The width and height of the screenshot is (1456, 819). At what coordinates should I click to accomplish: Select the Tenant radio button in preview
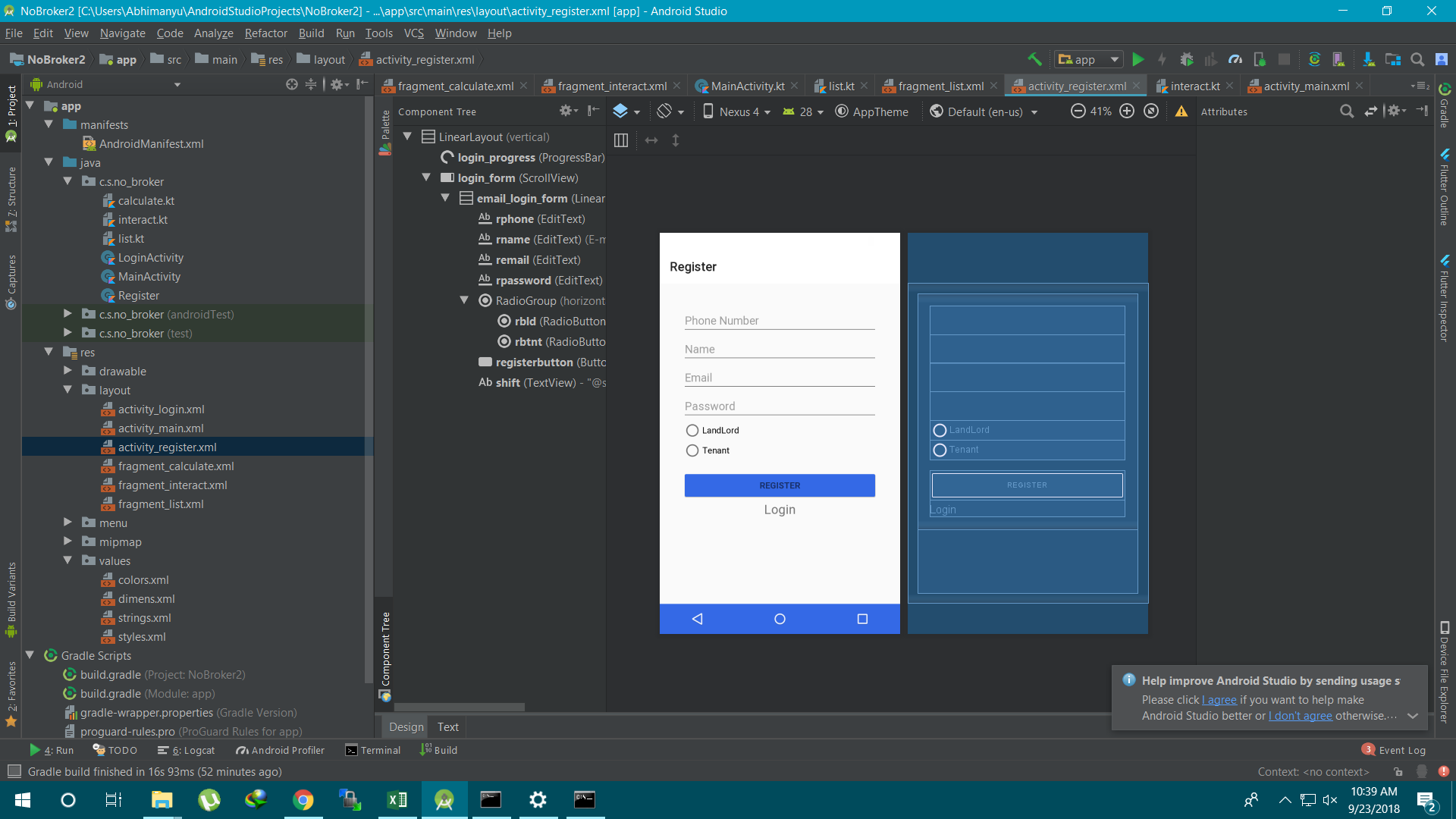692,450
